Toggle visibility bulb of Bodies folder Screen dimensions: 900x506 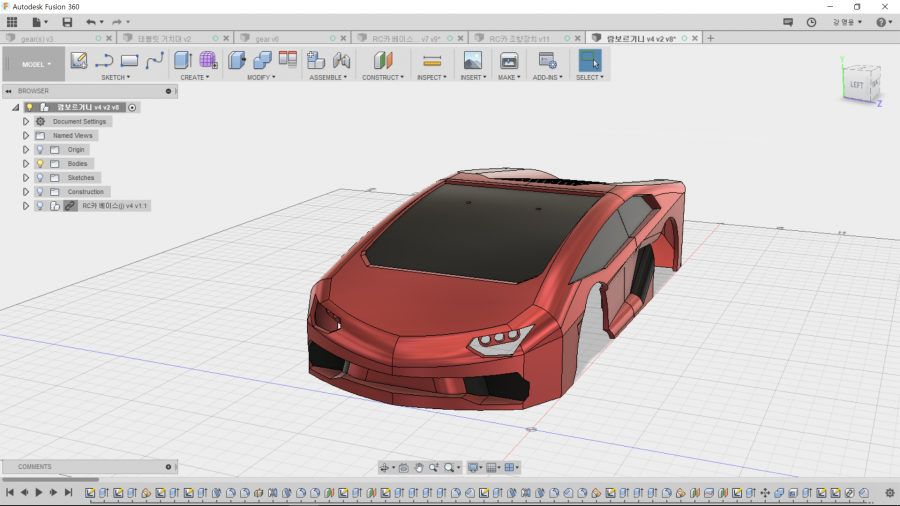[x=40, y=164]
